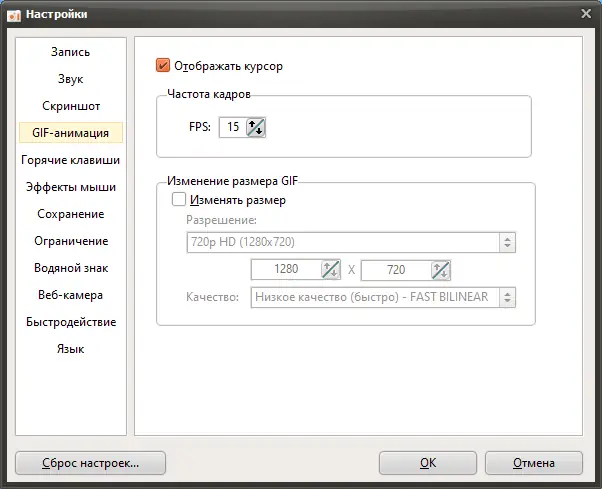
Task: Disable the Отображать курсор checkbox
Action: [164, 67]
